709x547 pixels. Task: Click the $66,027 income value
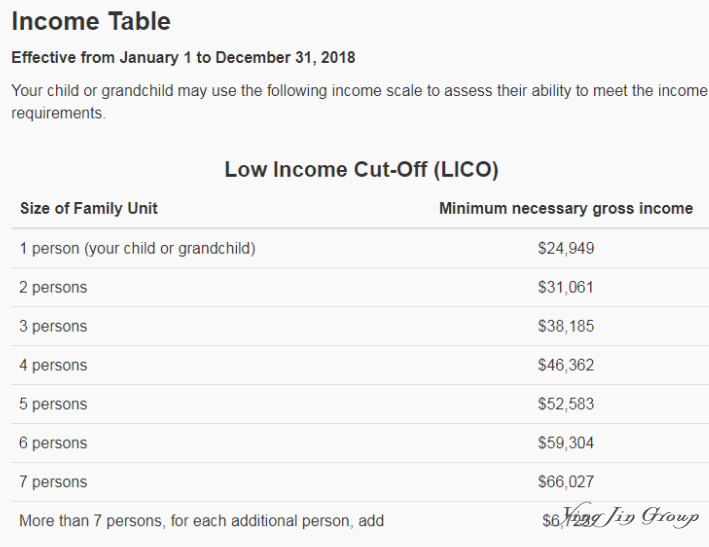click(566, 482)
